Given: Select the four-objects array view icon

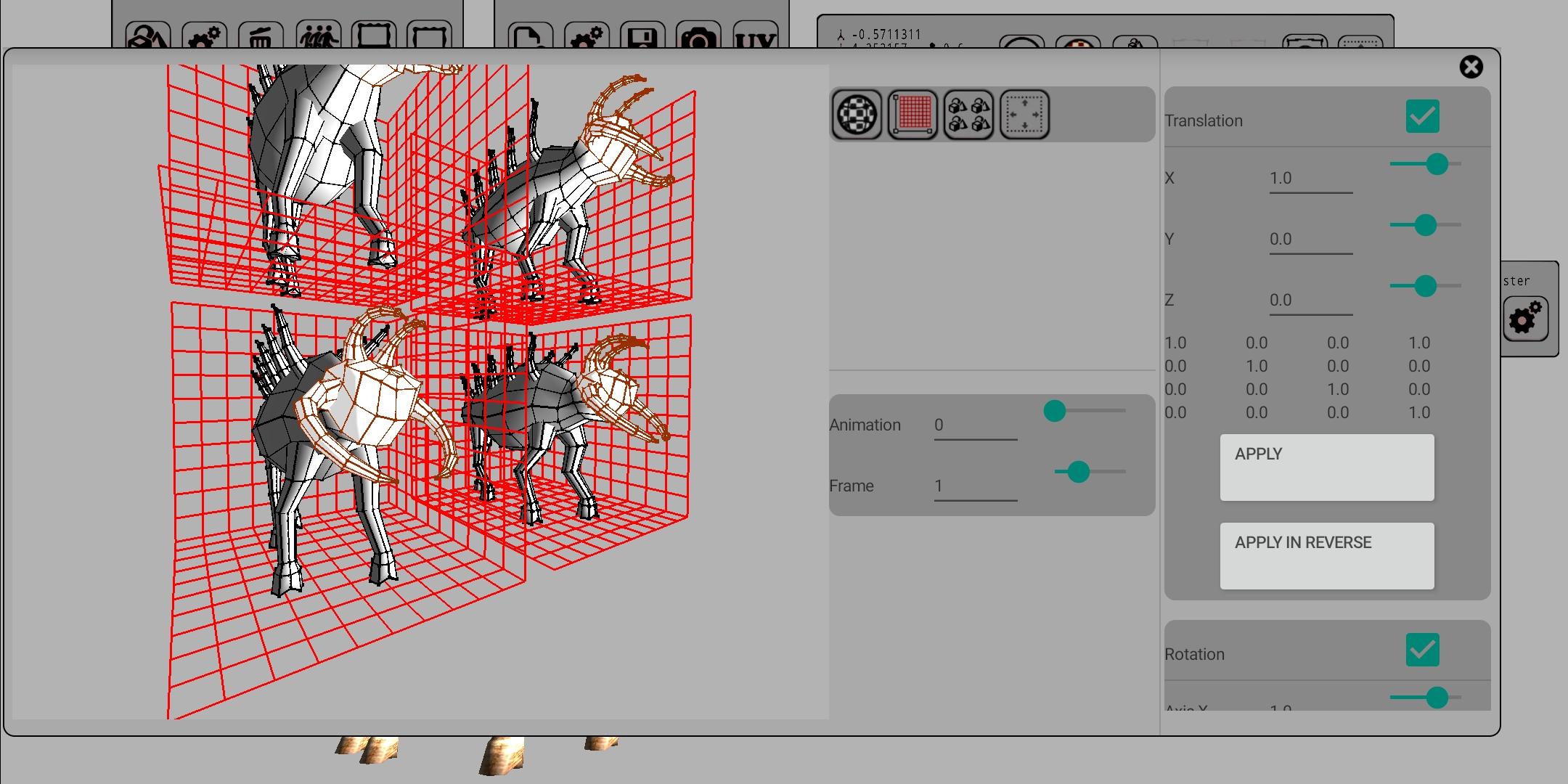Looking at the screenshot, I should 968,114.
